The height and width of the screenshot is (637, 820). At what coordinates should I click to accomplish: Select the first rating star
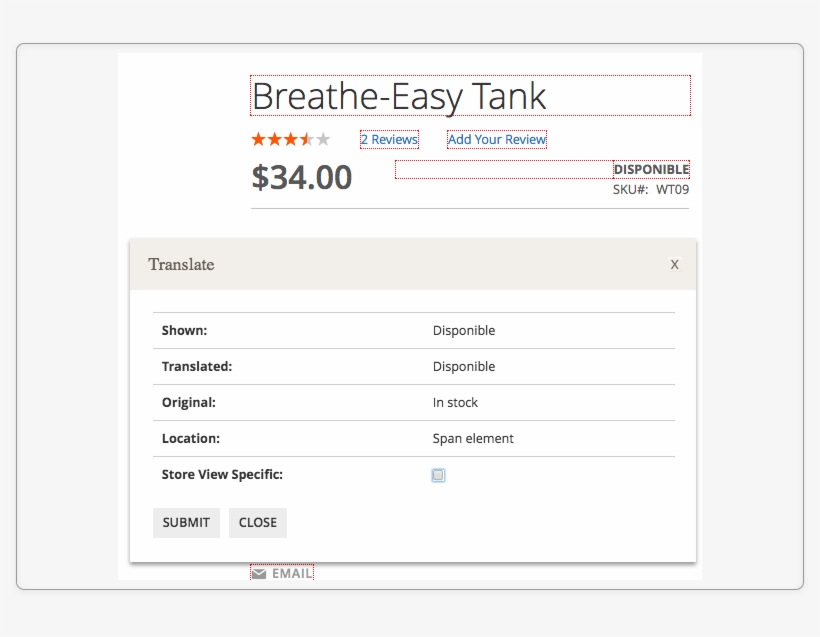point(256,139)
